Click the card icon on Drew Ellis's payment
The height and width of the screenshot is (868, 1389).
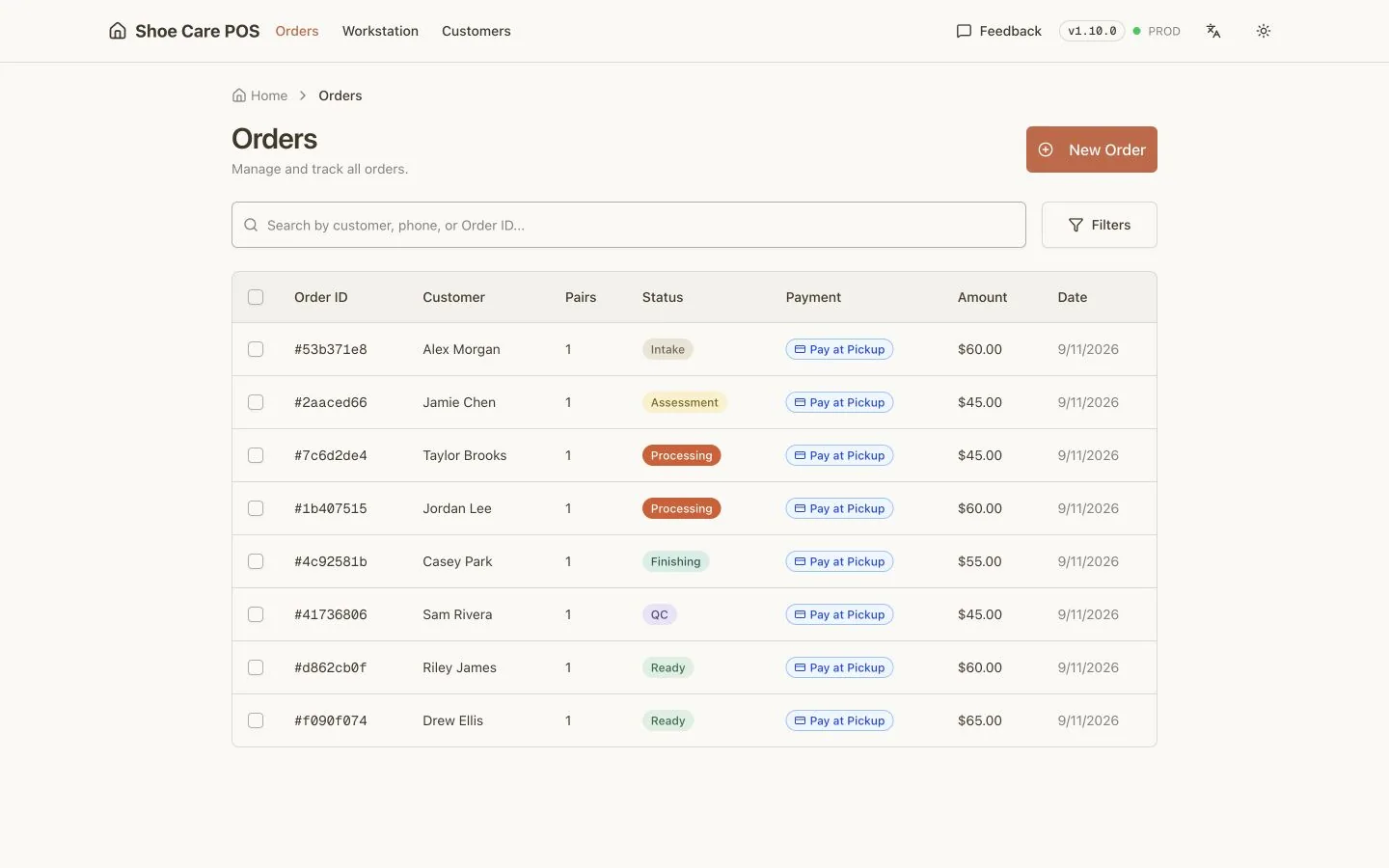[x=800, y=720]
